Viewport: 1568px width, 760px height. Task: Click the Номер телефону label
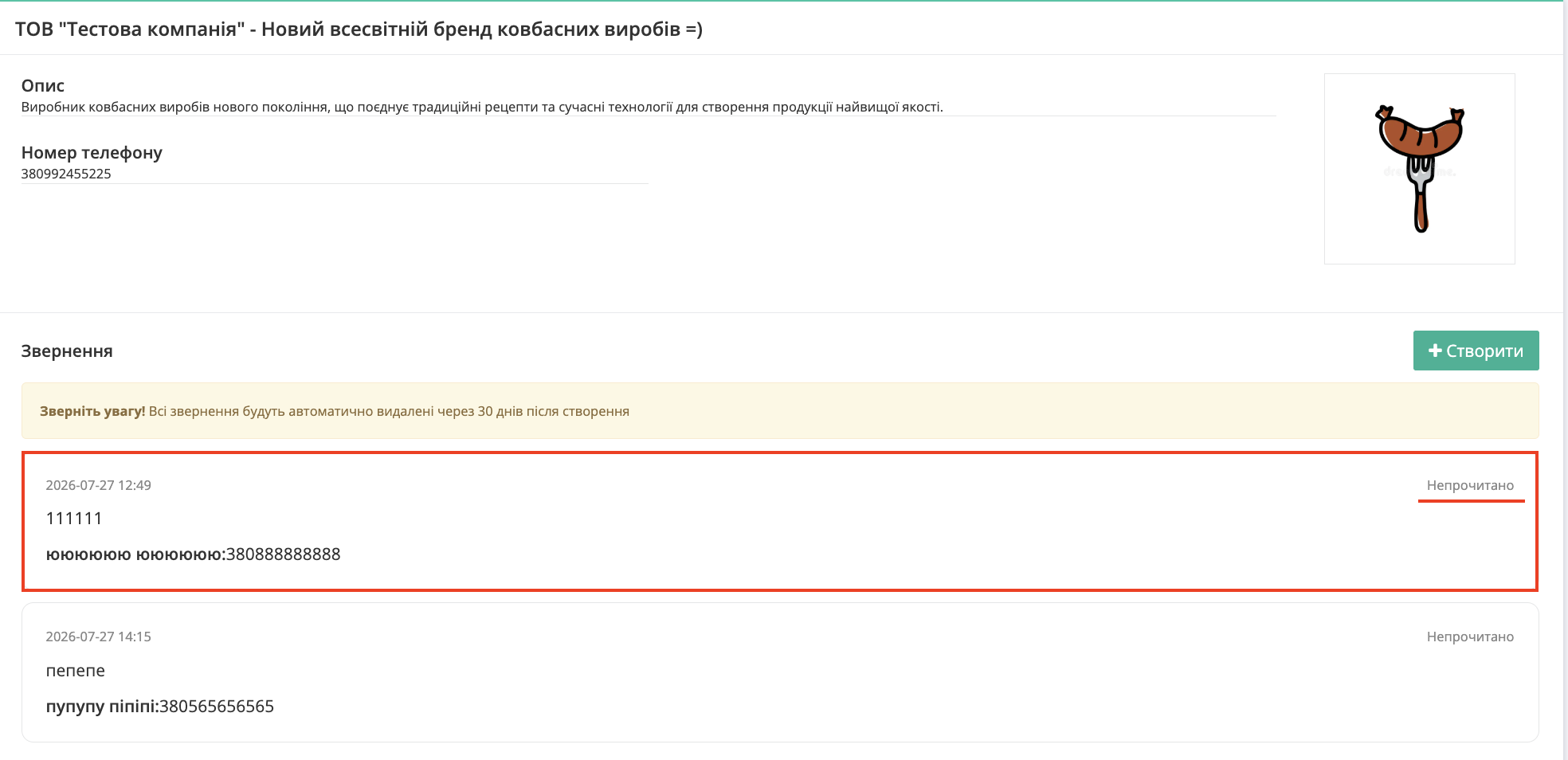click(x=92, y=152)
